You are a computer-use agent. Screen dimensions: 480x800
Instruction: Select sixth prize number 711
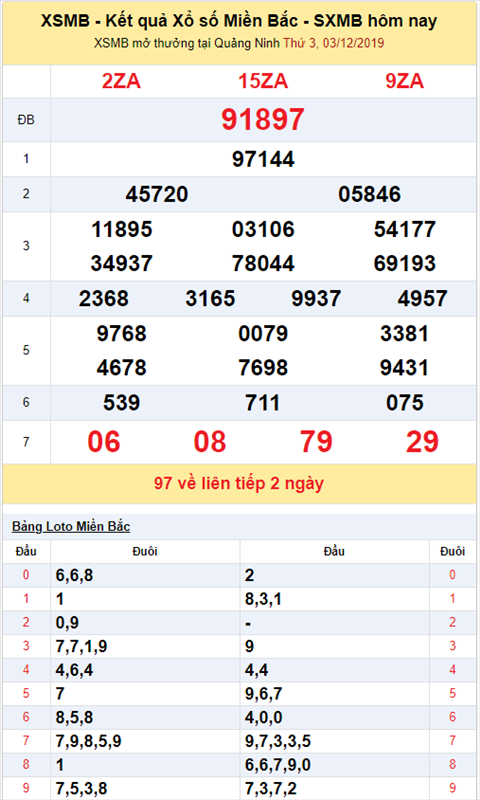[263, 403]
